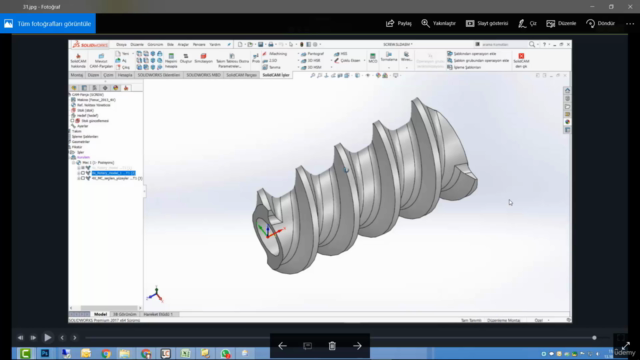The width and height of the screenshot is (640, 360).
Task: Open the Yeni dropdown arrow
Action: (133, 53)
